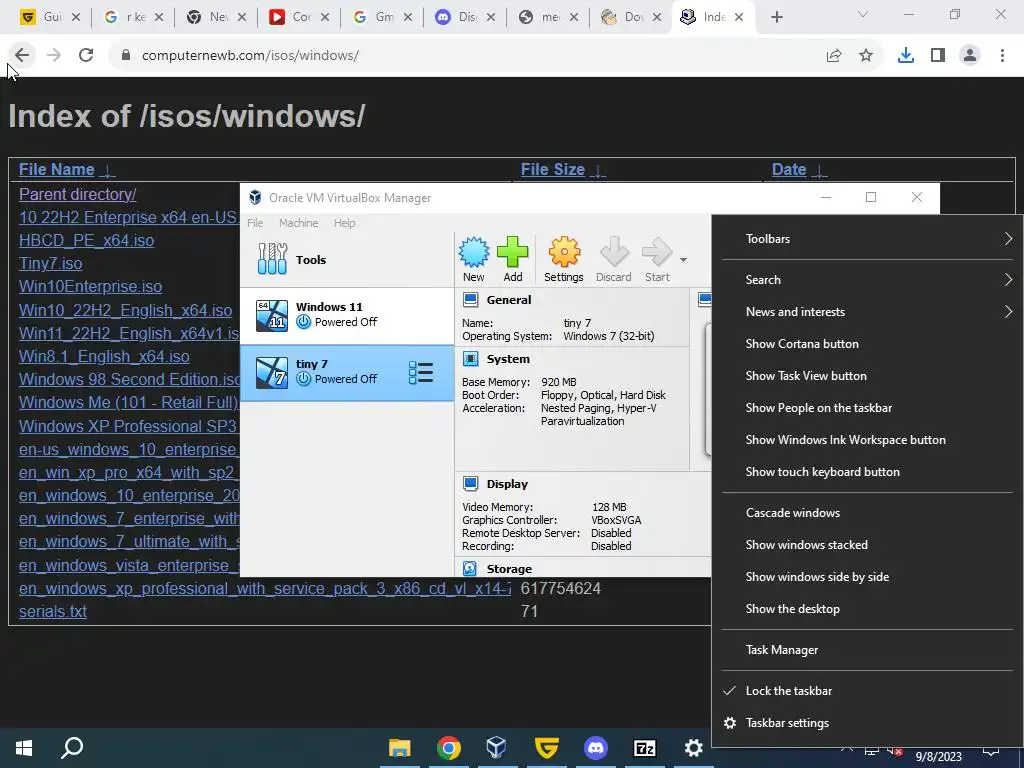The height and width of the screenshot is (768, 1024).
Task: Go back in Chrome
Action: point(22,56)
